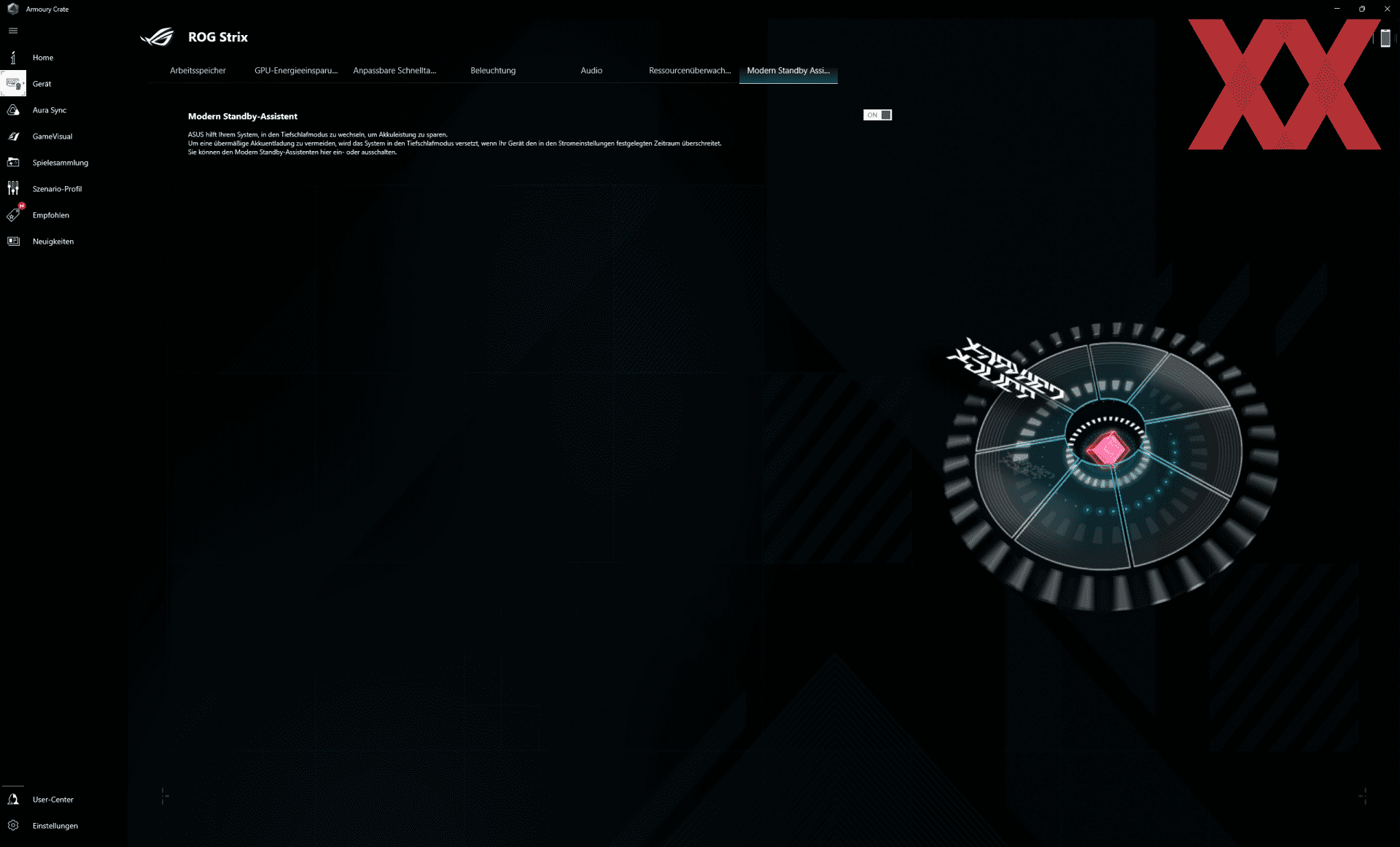Image resolution: width=1400 pixels, height=847 pixels.
Task: Select the Gerät device icon
Action: point(13,84)
